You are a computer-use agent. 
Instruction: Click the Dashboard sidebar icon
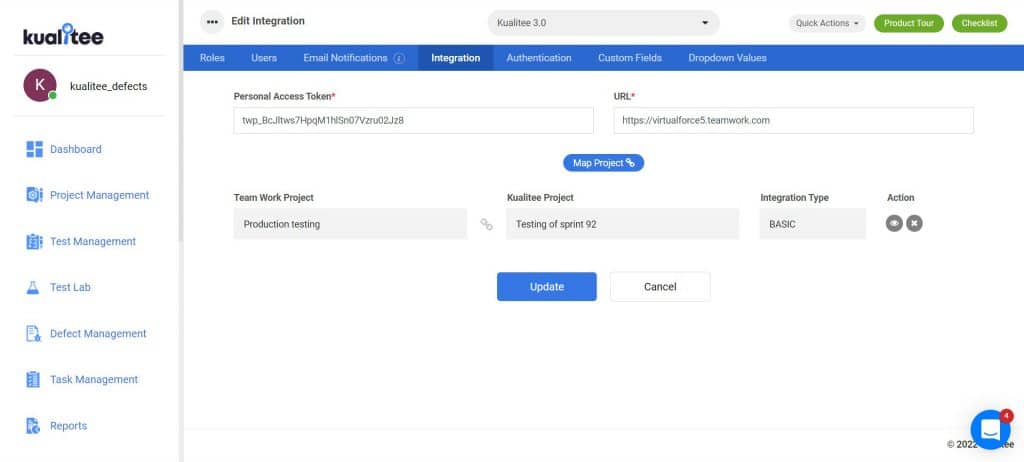point(34,149)
